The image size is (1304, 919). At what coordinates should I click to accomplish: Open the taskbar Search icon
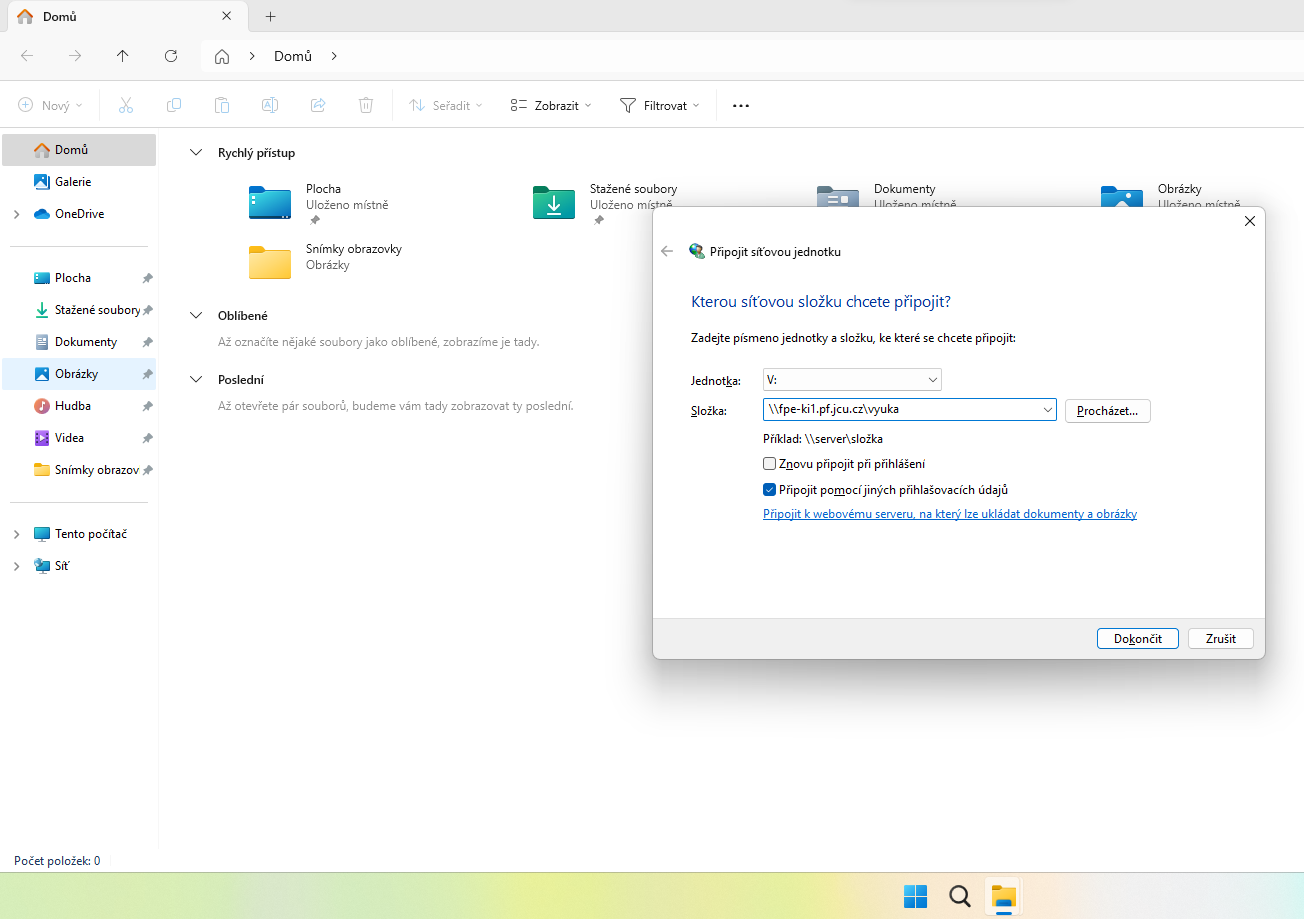(x=959, y=896)
